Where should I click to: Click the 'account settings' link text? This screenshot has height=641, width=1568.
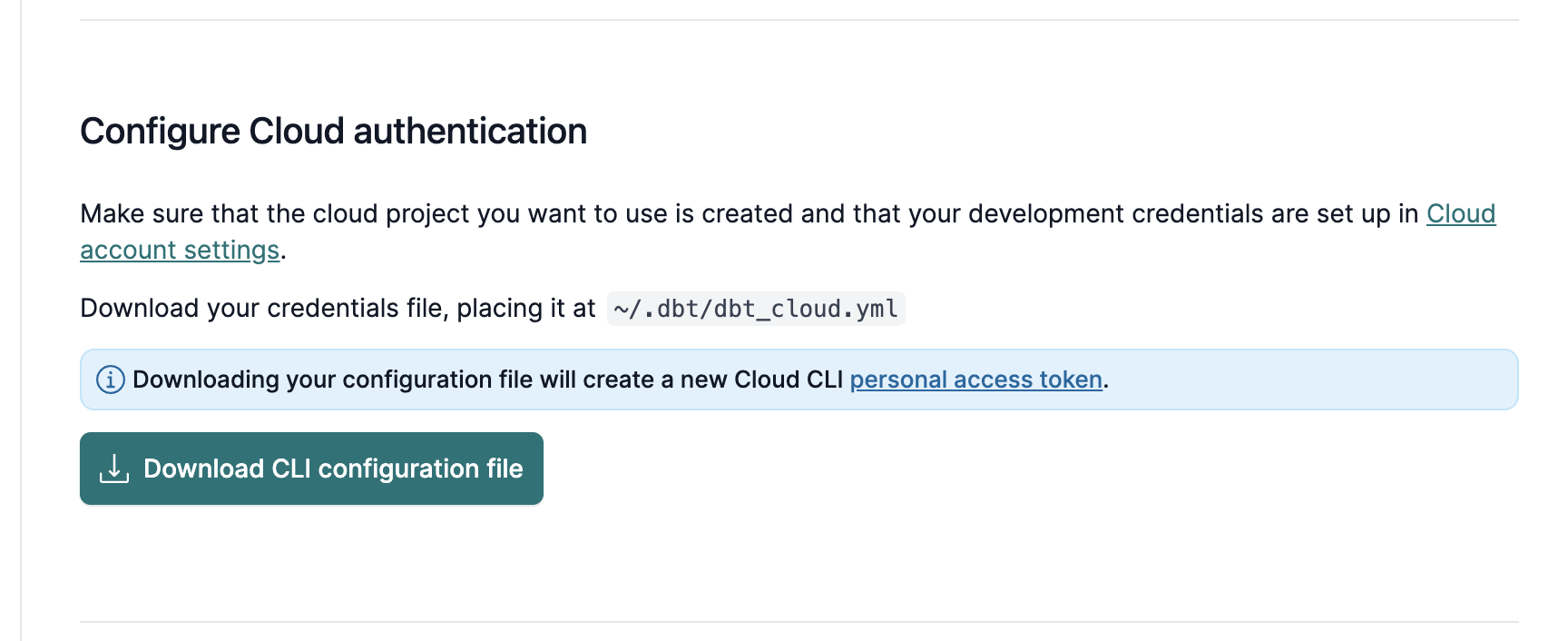(180, 250)
